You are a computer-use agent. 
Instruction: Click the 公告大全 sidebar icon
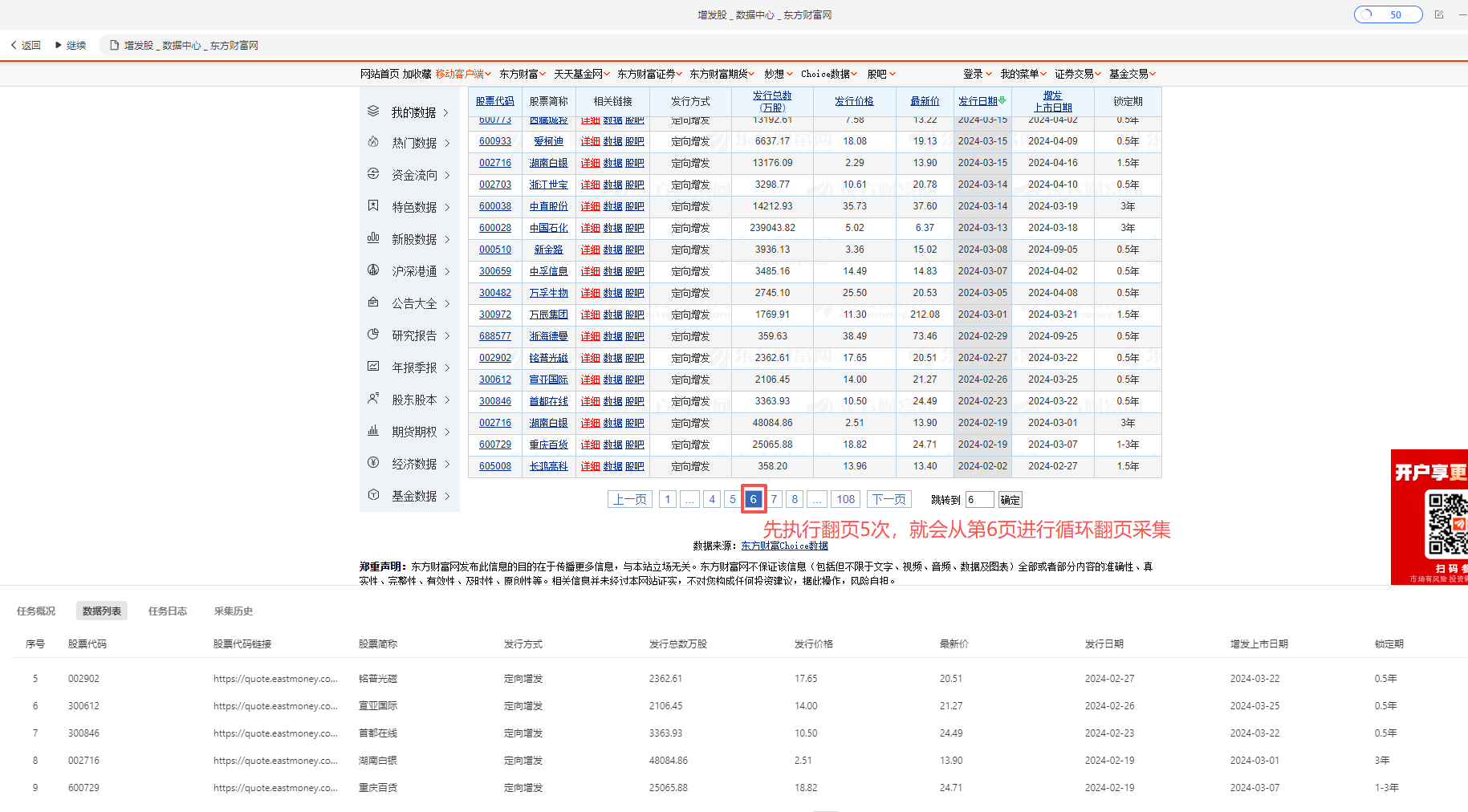373,302
